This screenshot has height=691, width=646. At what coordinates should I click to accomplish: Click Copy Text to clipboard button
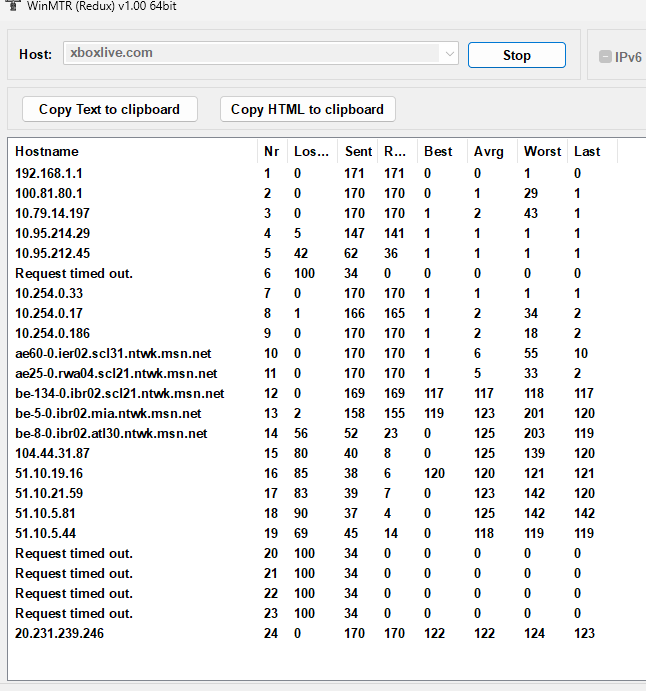[109, 109]
